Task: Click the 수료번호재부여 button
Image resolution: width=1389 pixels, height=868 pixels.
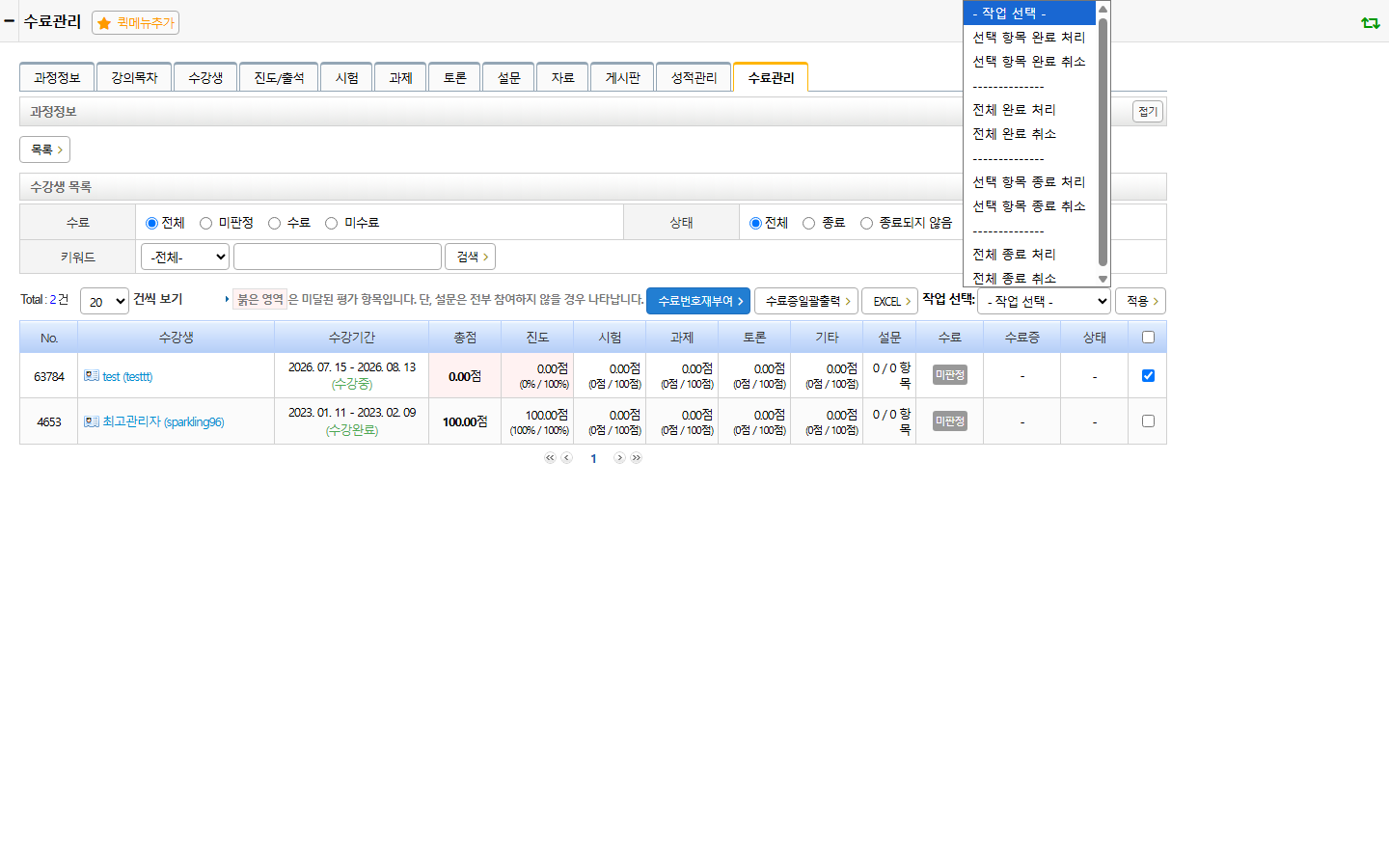Action: pyautogui.click(x=698, y=301)
